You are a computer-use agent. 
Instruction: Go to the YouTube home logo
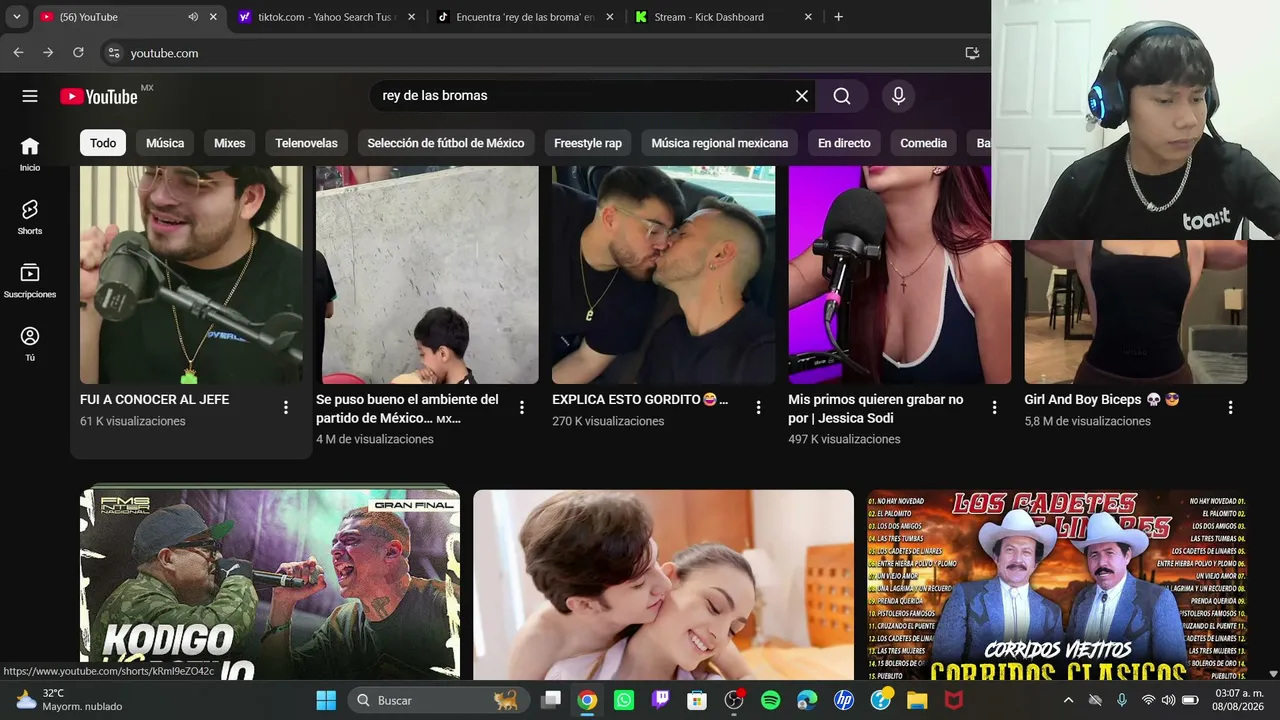pyautogui.click(x=99, y=96)
